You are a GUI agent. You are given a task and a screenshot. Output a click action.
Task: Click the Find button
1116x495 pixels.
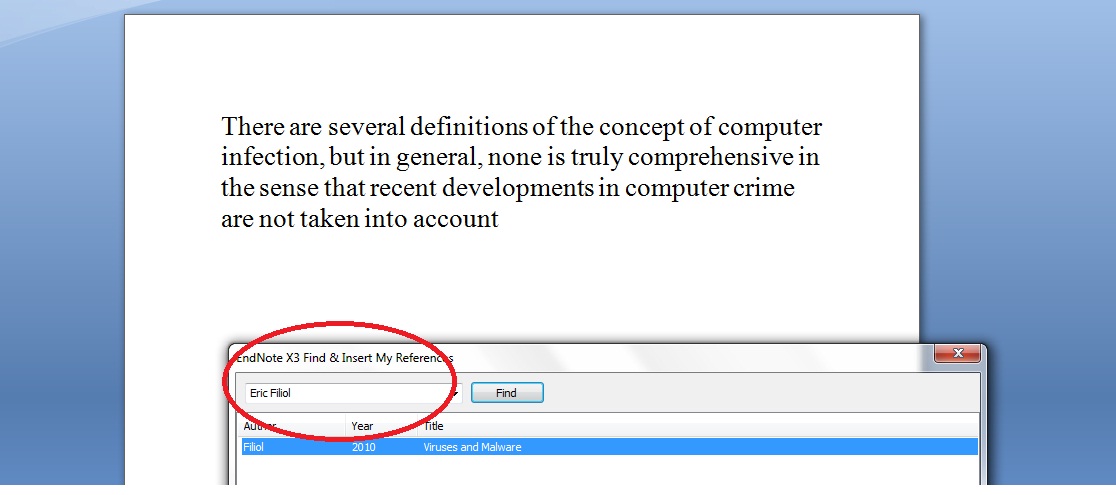tap(507, 393)
